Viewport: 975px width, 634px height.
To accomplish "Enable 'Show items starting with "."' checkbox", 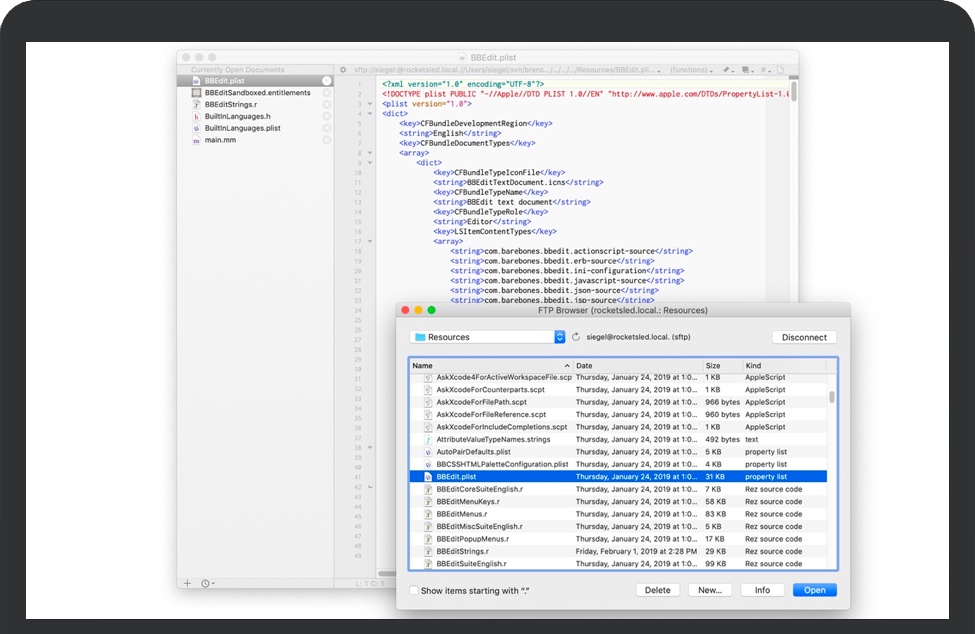I will [414, 591].
